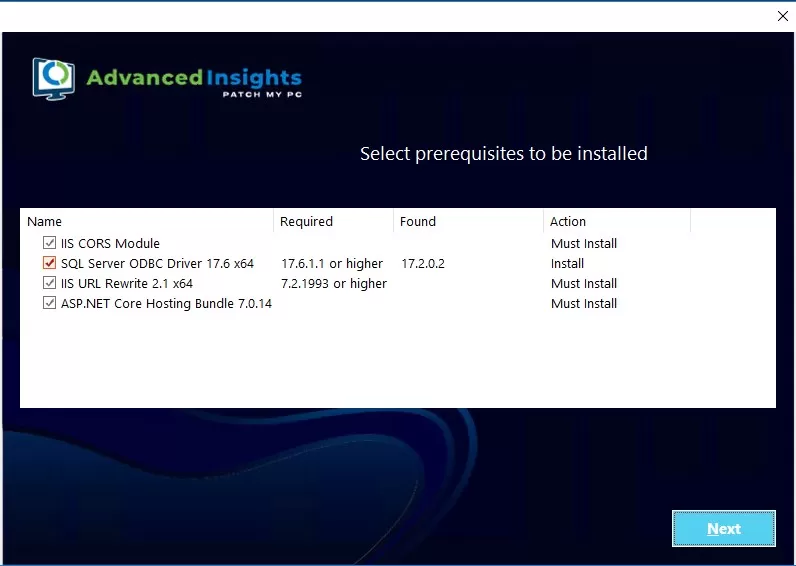Click the Action column header
Viewport: 796px width, 566px height.
pyautogui.click(x=617, y=221)
